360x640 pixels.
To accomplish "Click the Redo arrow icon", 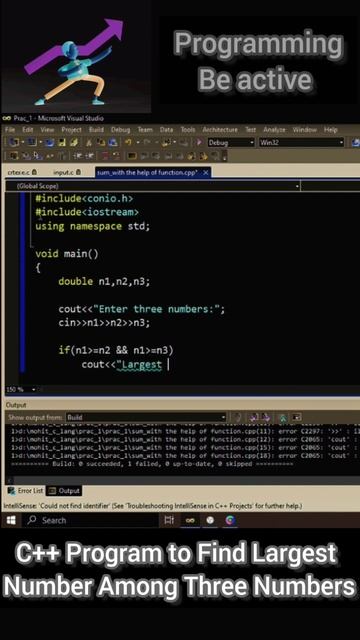I will point(148,142).
